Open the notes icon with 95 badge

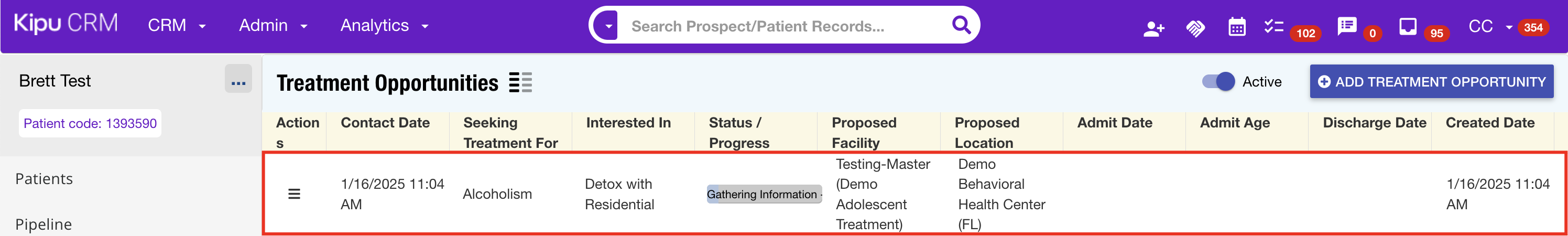point(1407,27)
